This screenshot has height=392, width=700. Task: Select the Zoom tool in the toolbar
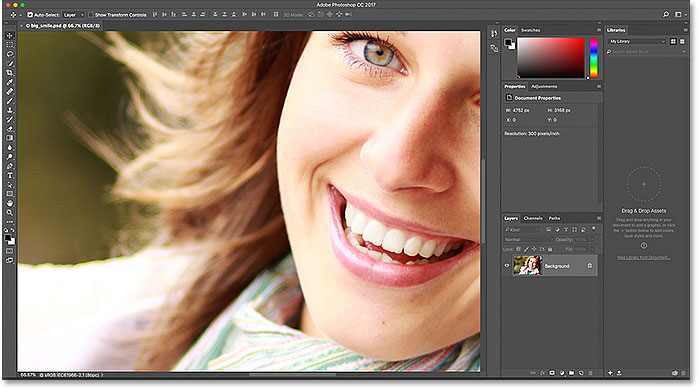10,213
